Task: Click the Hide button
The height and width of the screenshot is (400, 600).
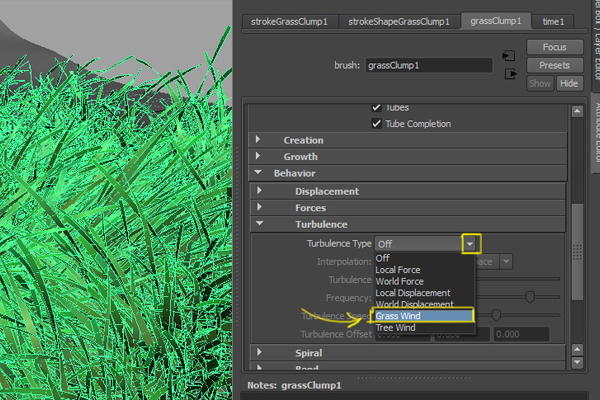Action: coord(569,83)
